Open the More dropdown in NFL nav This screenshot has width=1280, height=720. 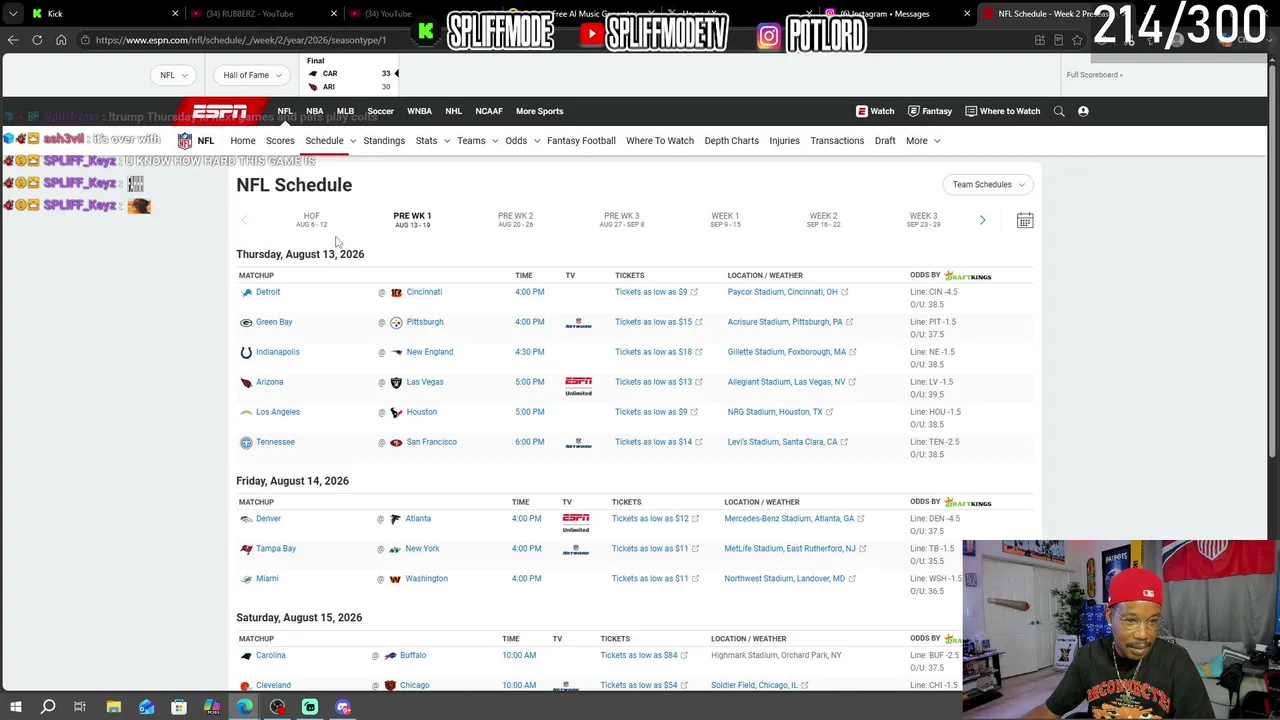(923, 141)
